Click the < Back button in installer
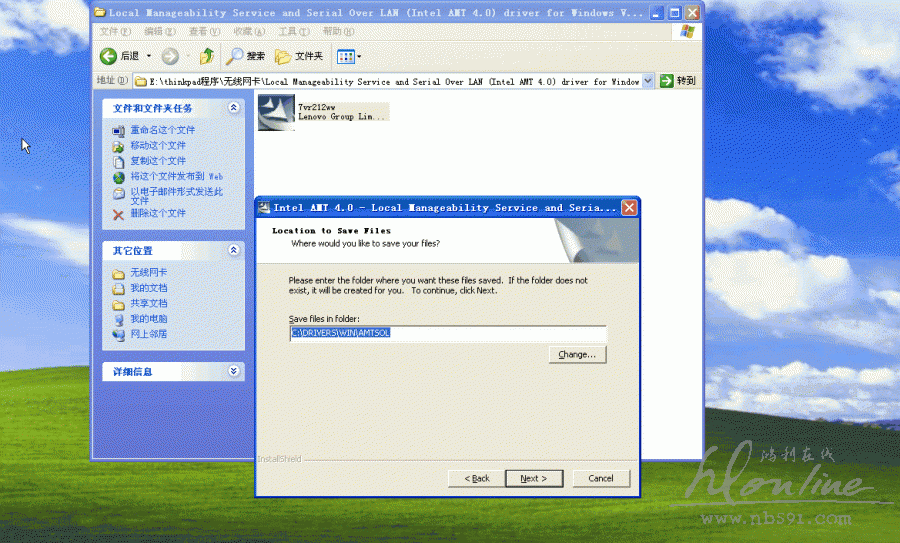This screenshot has height=543, width=900. (477, 478)
